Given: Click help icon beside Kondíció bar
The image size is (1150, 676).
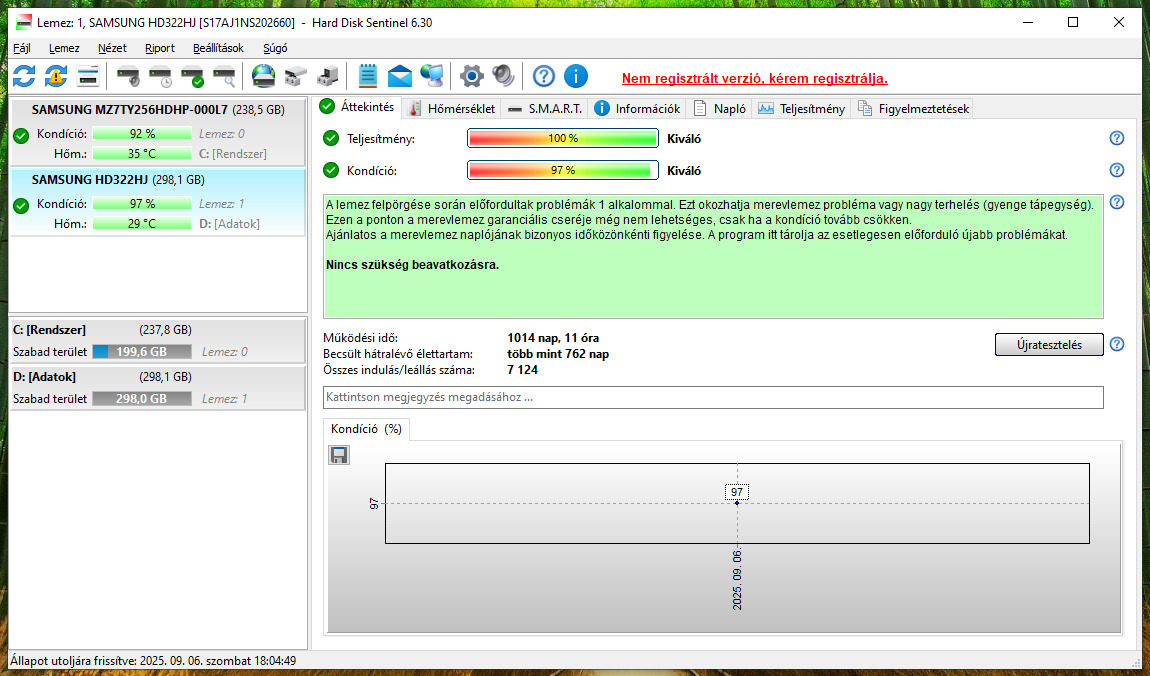Looking at the screenshot, I should tap(1116, 170).
